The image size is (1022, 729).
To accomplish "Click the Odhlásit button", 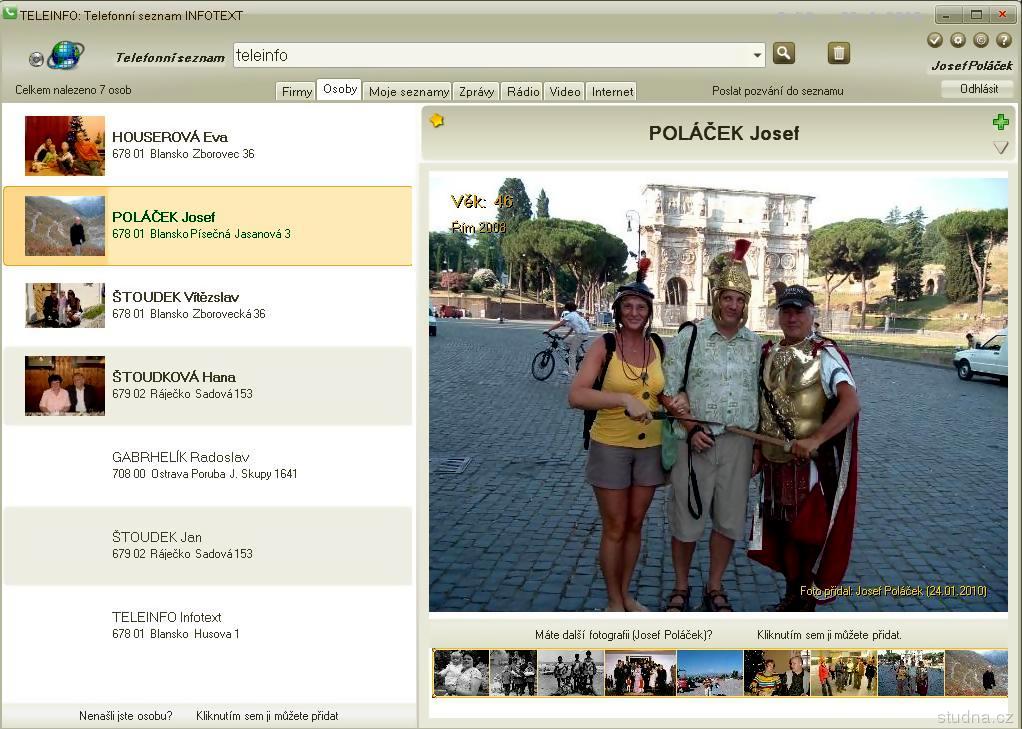I will click(x=977, y=89).
